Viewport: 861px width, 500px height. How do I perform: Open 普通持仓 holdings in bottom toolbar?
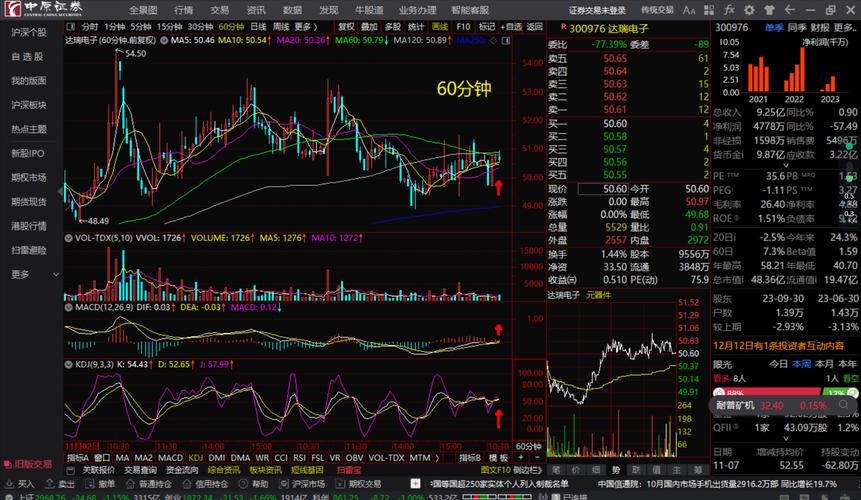[149, 484]
